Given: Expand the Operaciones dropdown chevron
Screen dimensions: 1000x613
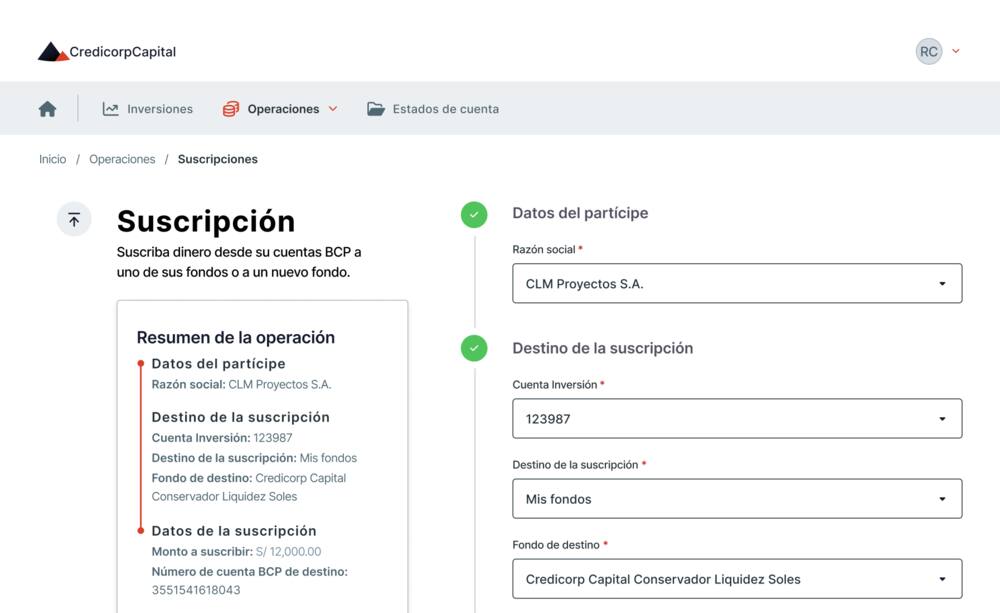Looking at the screenshot, I should (x=333, y=109).
